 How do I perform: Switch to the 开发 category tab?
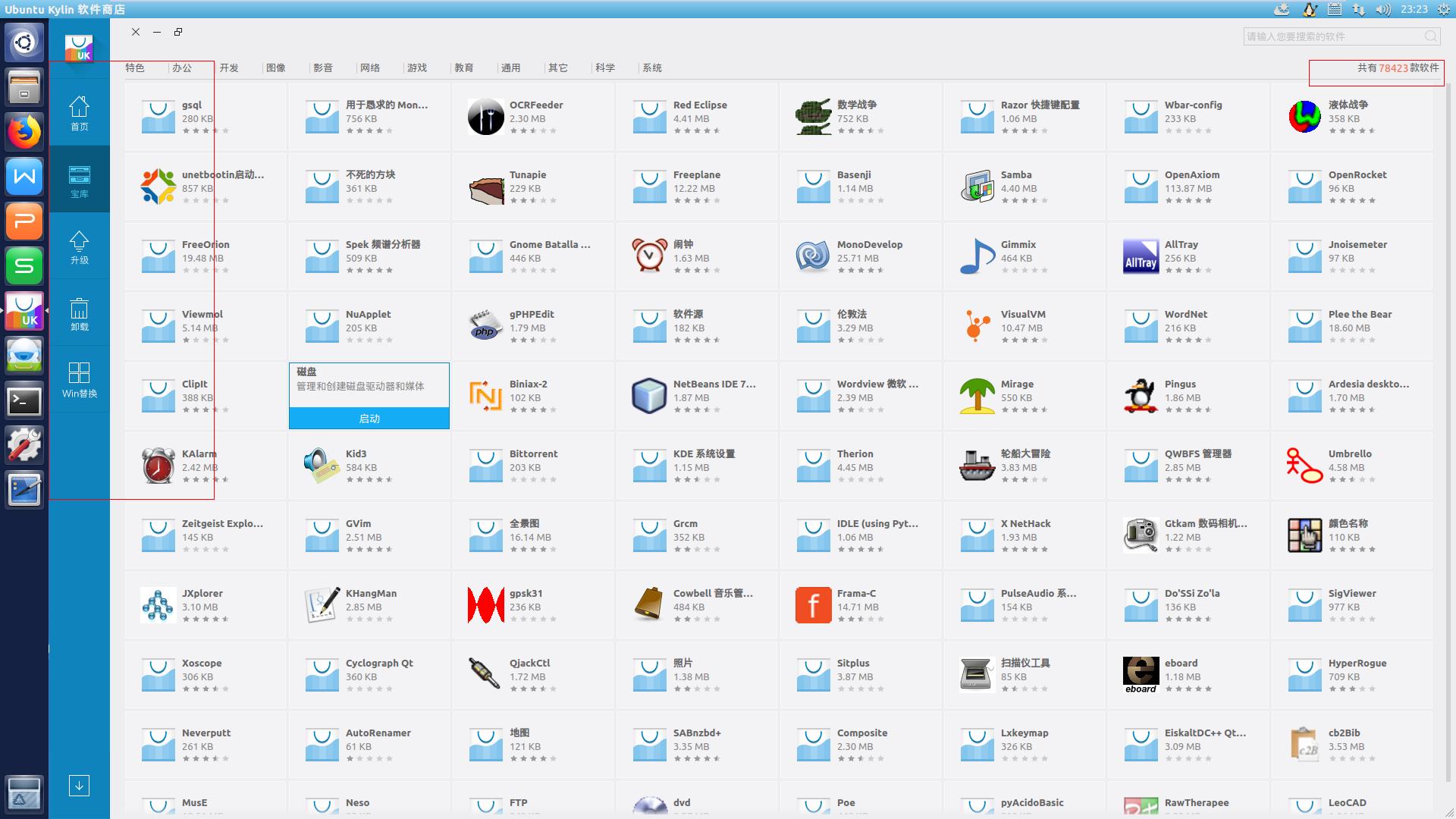coord(229,68)
